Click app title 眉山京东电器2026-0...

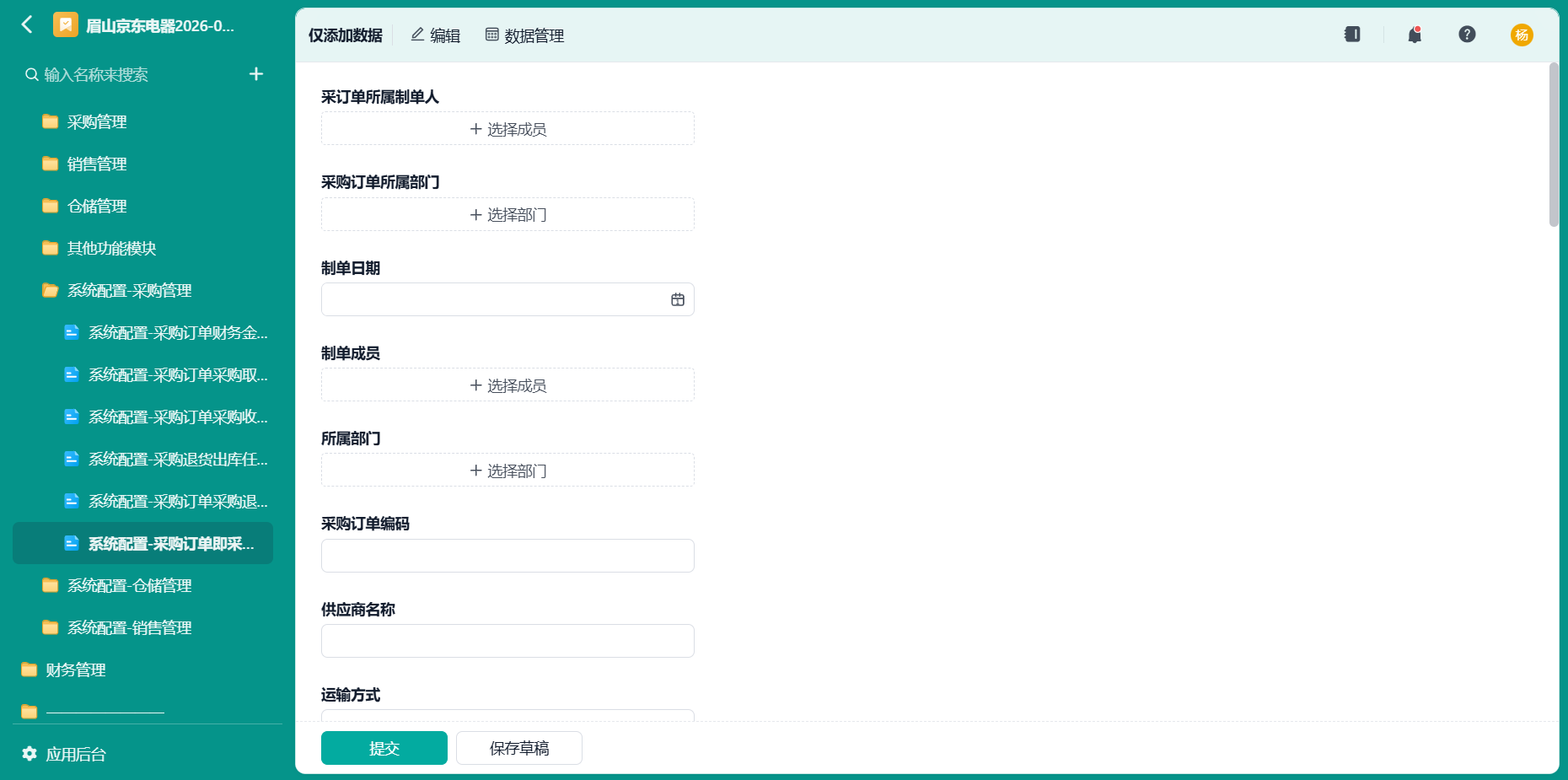(160, 25)
